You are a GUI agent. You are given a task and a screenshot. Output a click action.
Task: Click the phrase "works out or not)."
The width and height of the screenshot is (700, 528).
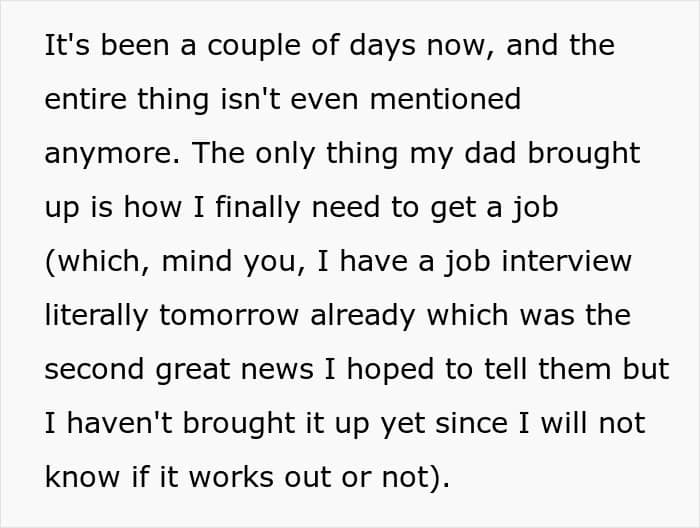(319, 477)
